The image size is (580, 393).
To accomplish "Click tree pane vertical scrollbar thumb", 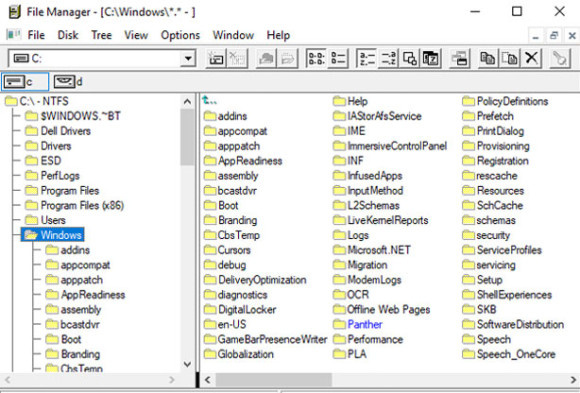I will point(188,137).
